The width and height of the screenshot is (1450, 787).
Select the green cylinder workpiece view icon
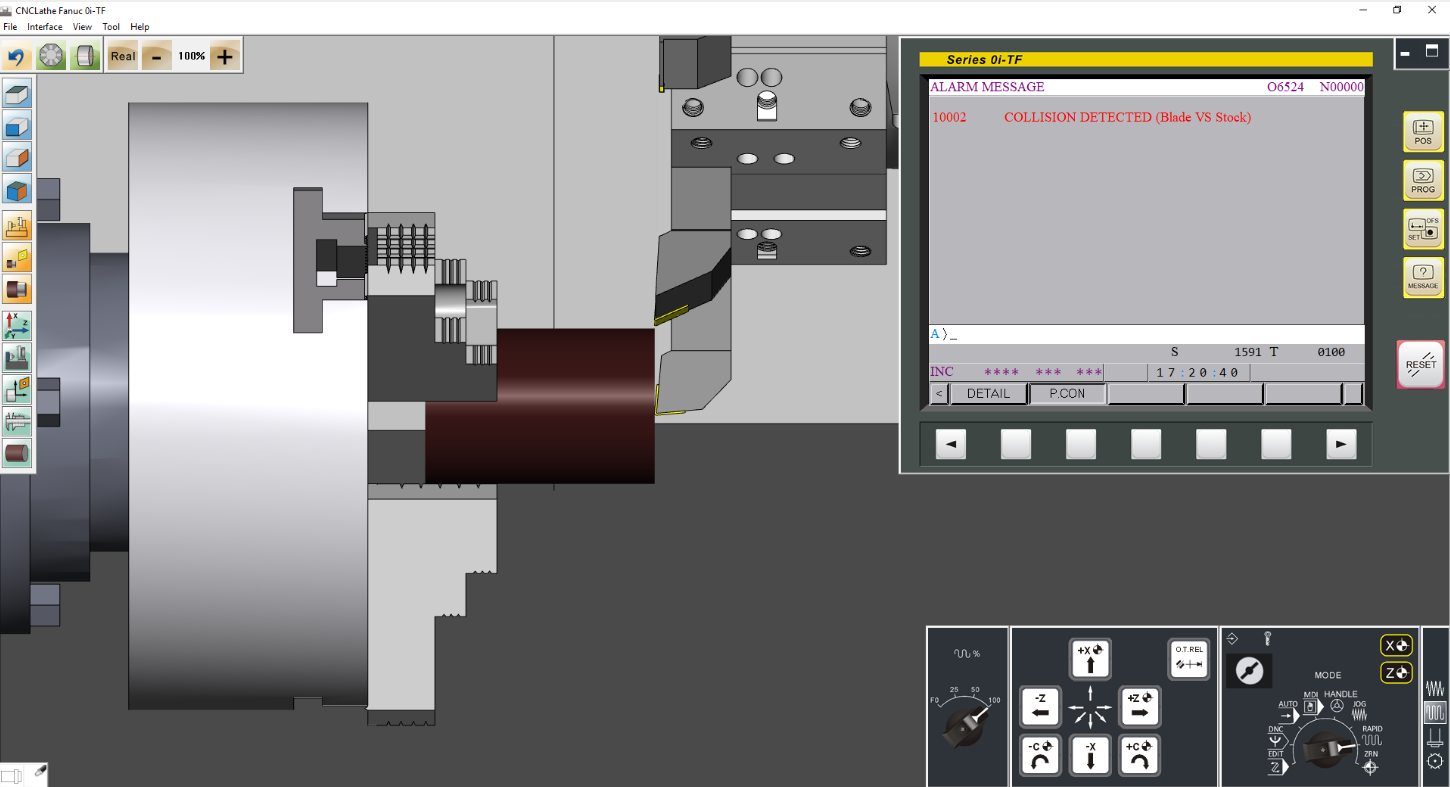(x=85, y=56)
